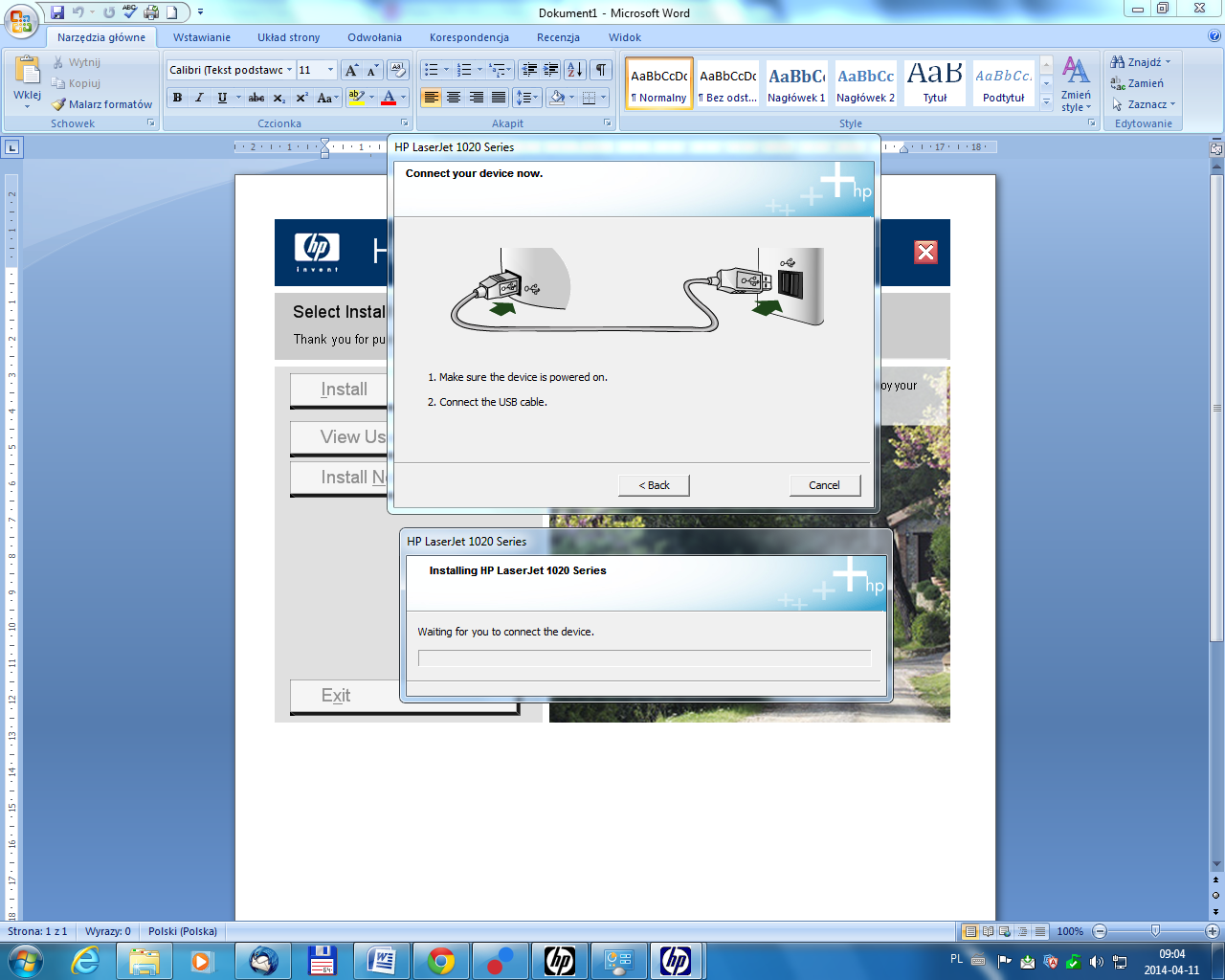Open Internet Explorer from taskbar
Image resolution: width=1225 pixels, height=980 pixels.
click(85, 960)
